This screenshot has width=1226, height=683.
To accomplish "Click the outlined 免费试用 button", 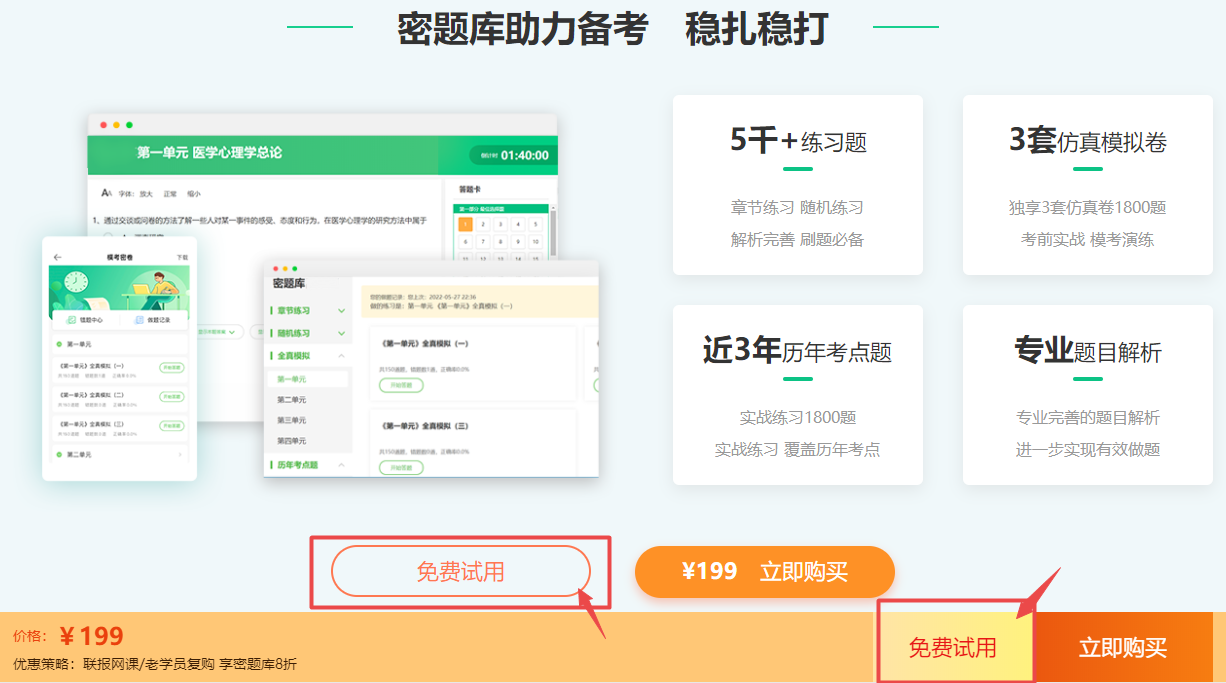I will (461, 572).
